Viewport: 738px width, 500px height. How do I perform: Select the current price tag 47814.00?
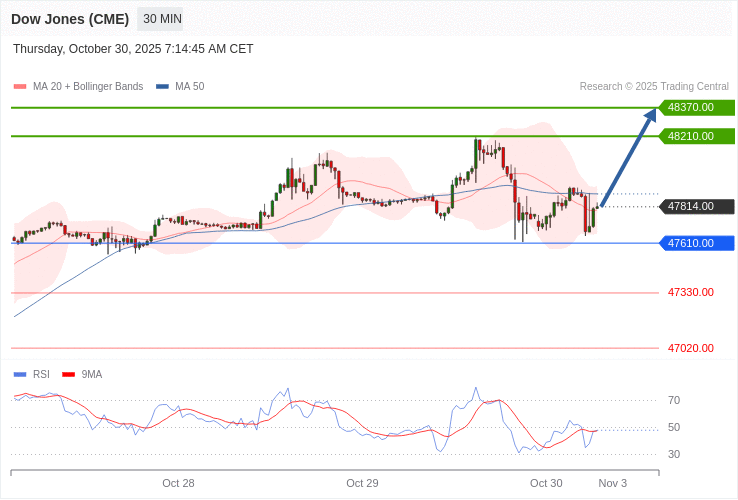point(696,207)
